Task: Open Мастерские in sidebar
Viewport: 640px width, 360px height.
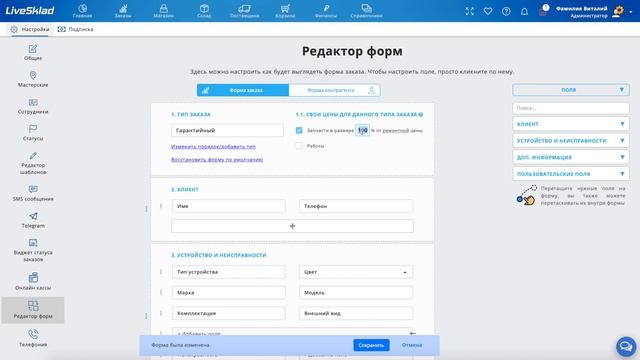Action: tap(33, 79)
